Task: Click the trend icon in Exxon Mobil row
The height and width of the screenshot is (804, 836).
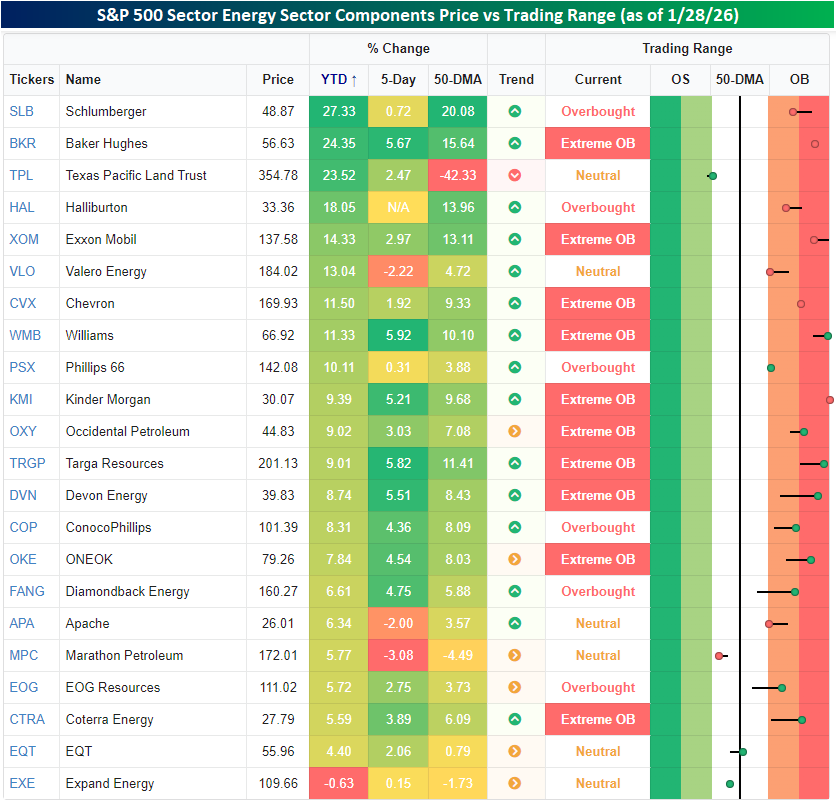Action: (515, 240)
